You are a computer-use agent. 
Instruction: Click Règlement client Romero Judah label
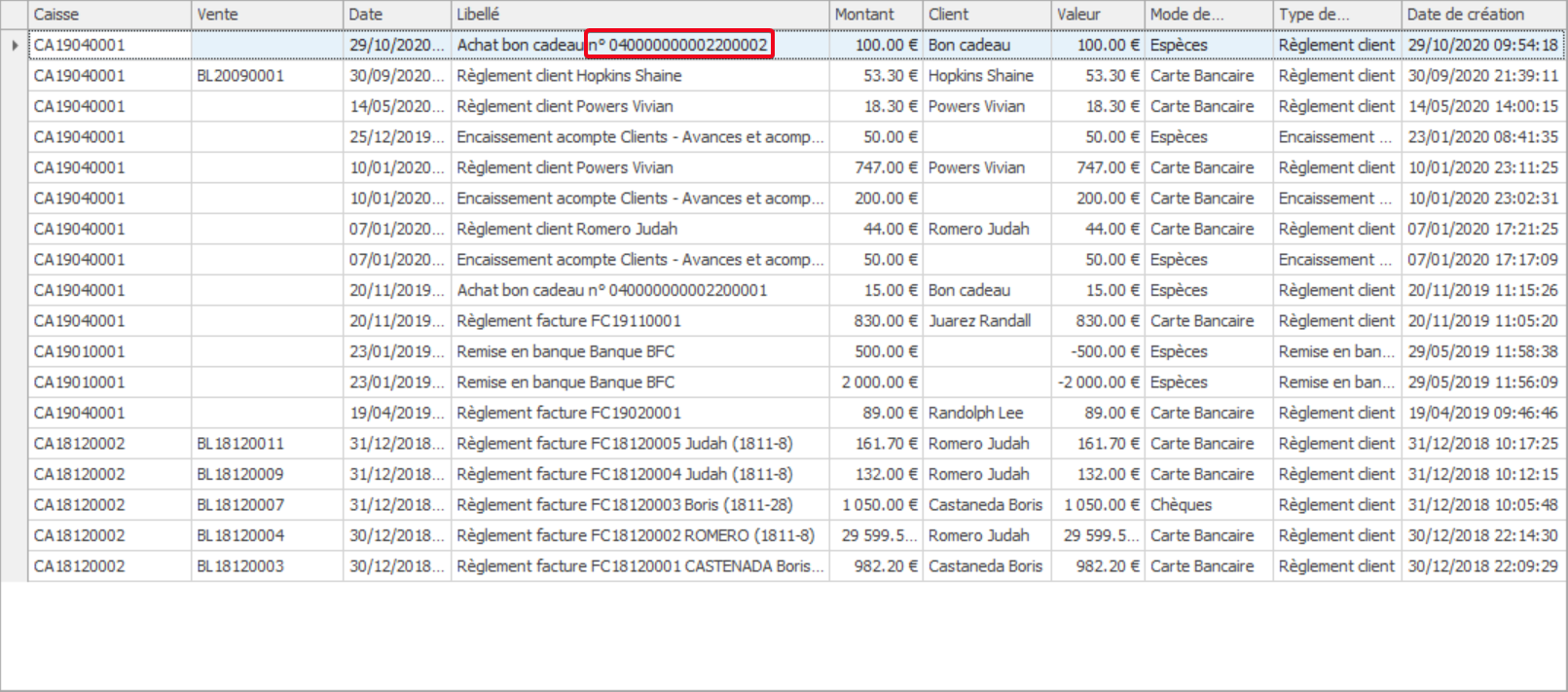pos(567,230)
